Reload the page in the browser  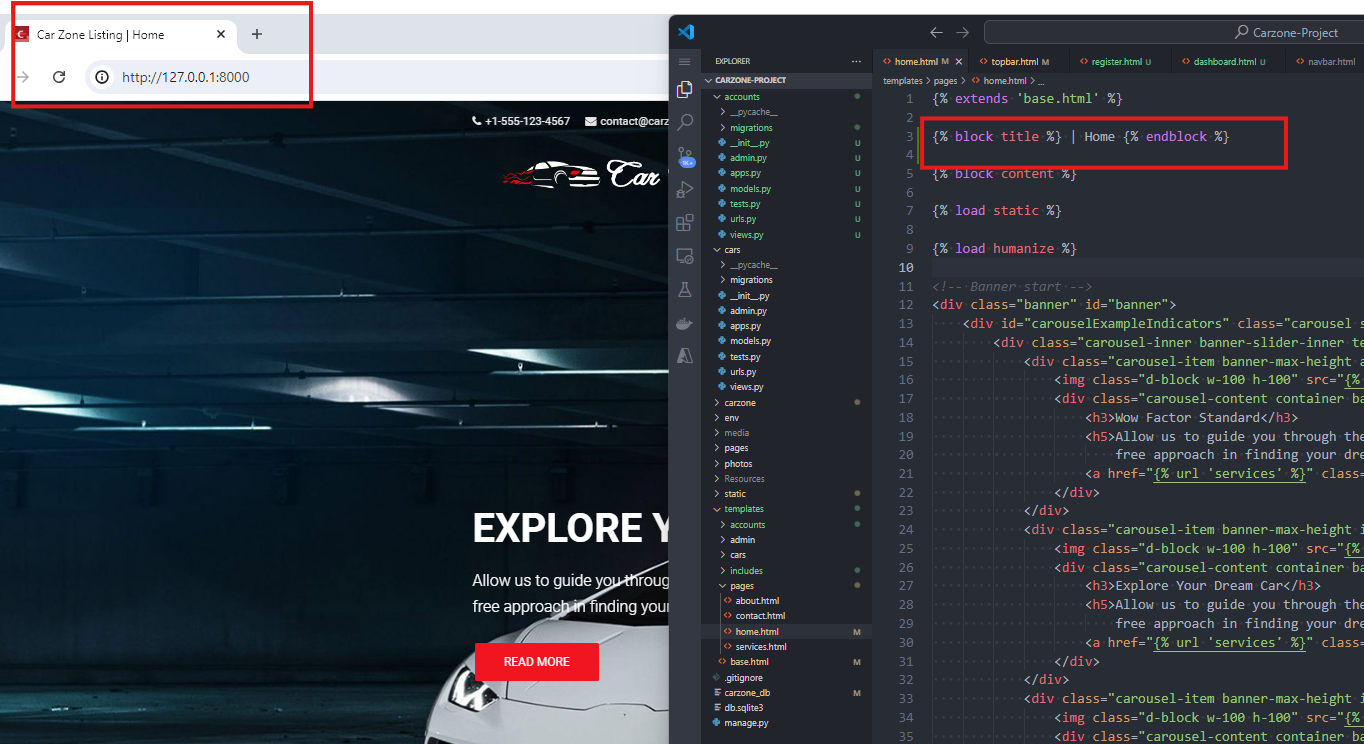coord(59,77)
